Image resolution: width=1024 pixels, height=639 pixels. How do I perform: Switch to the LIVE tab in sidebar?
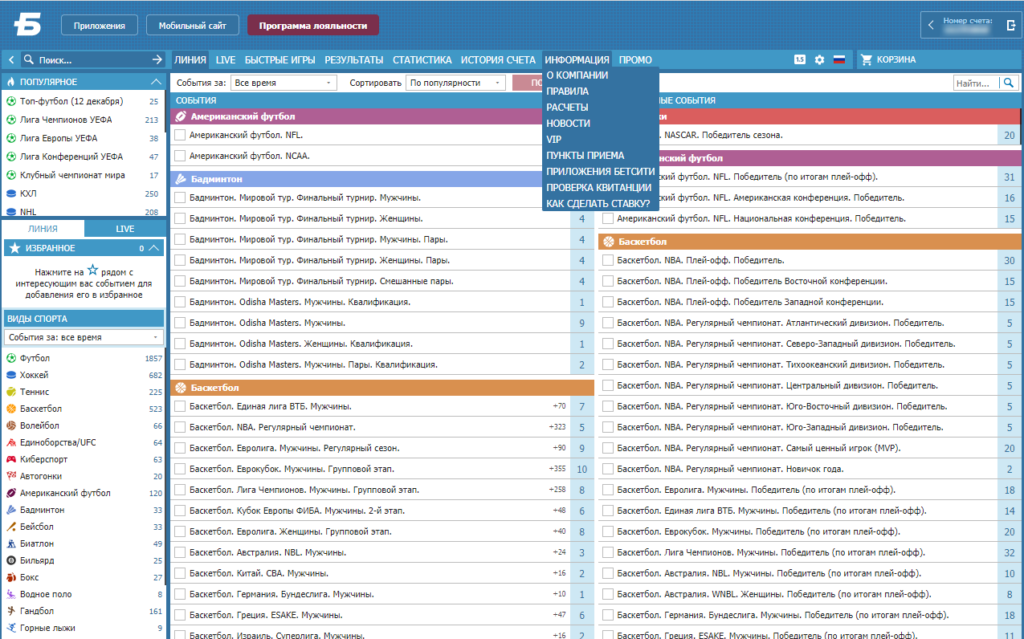(x=125, y=229)
